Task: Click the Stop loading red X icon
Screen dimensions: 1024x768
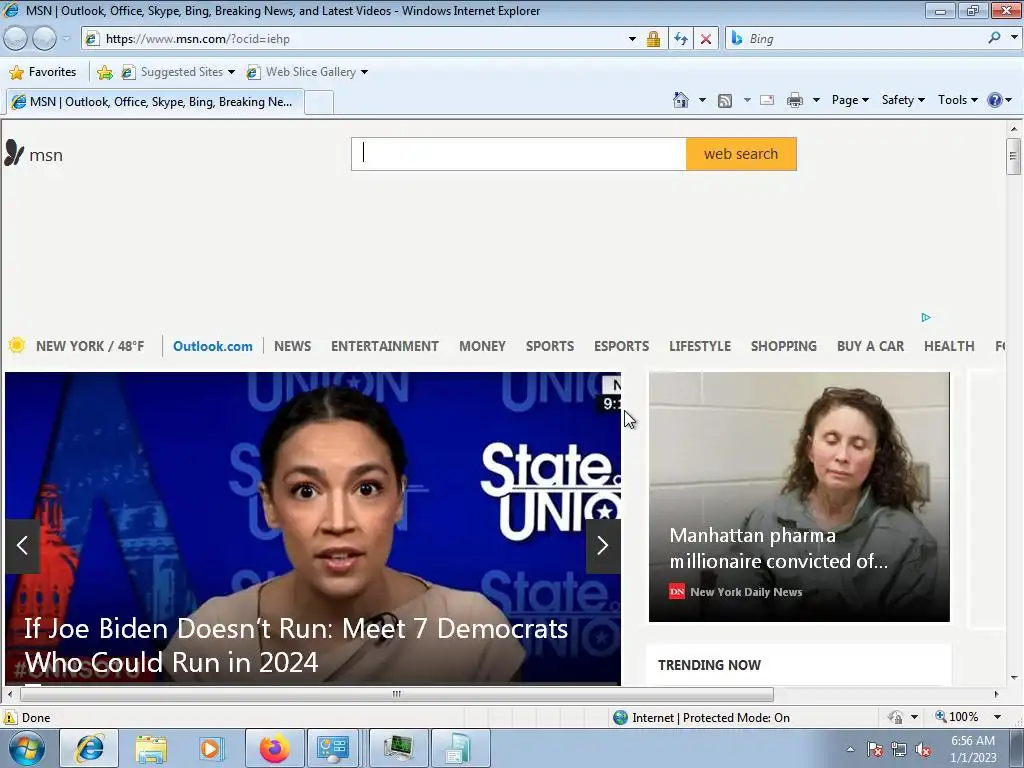Action: [706, 39]
